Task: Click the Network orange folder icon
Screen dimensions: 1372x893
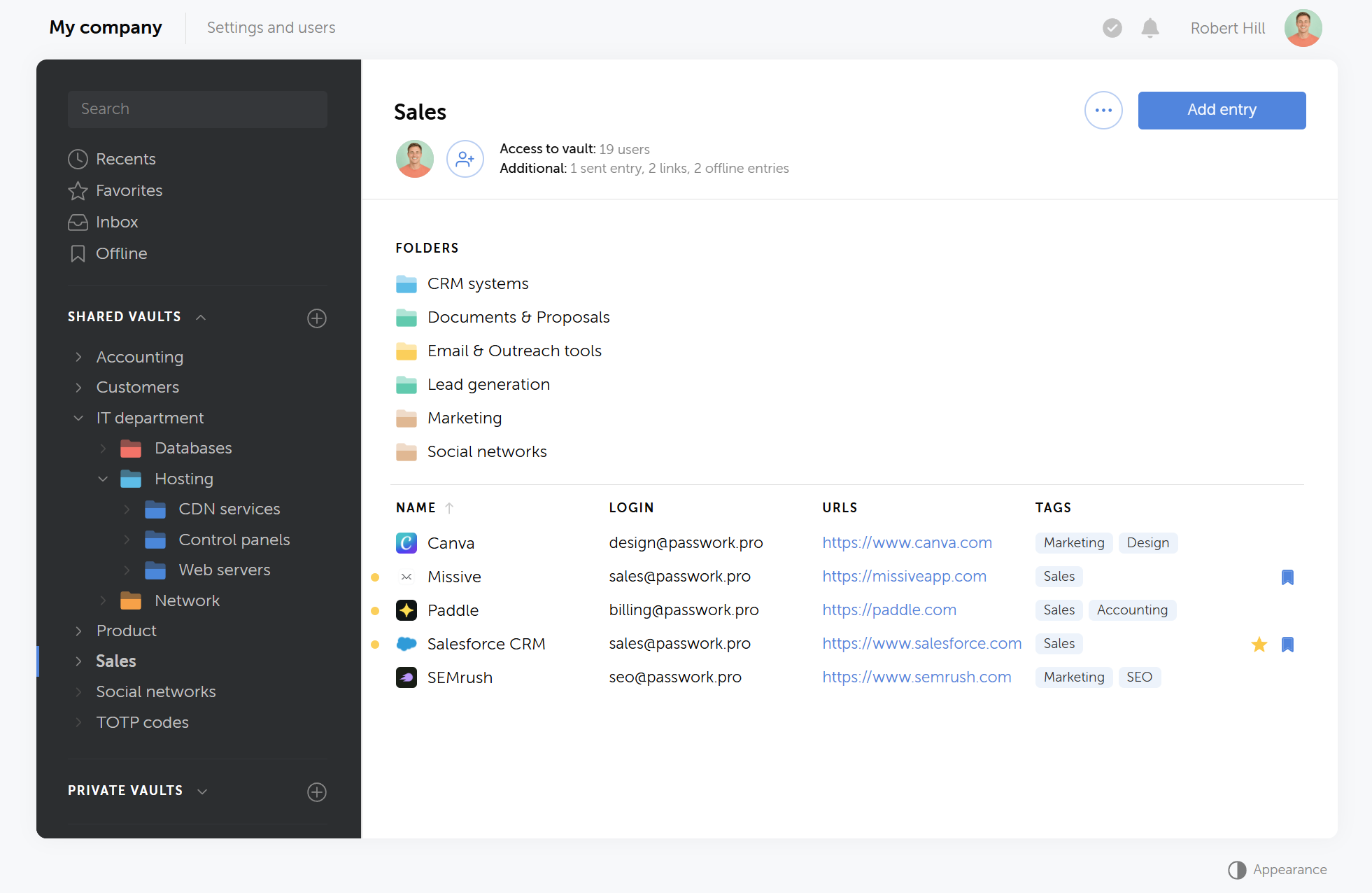Action: [131, 601]
